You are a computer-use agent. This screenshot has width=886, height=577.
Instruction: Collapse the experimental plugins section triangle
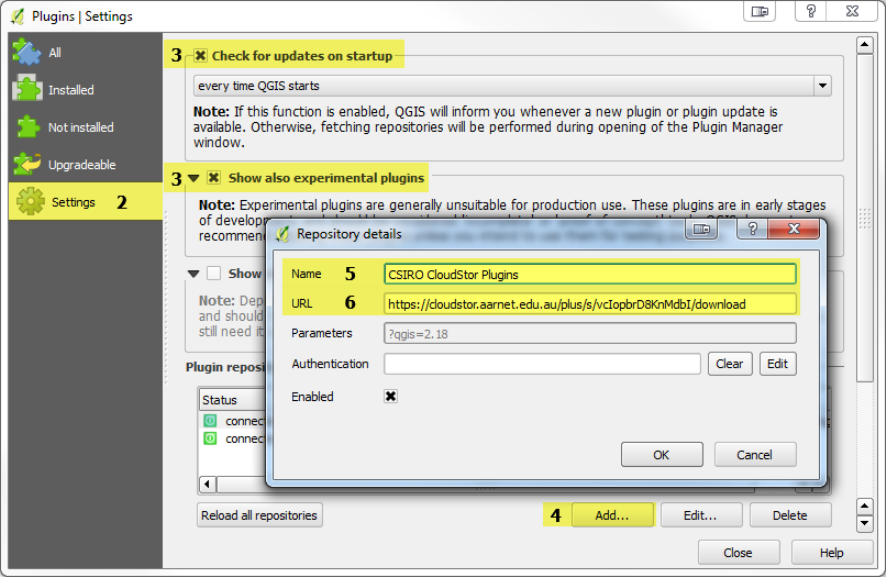[x=193, y=178]
